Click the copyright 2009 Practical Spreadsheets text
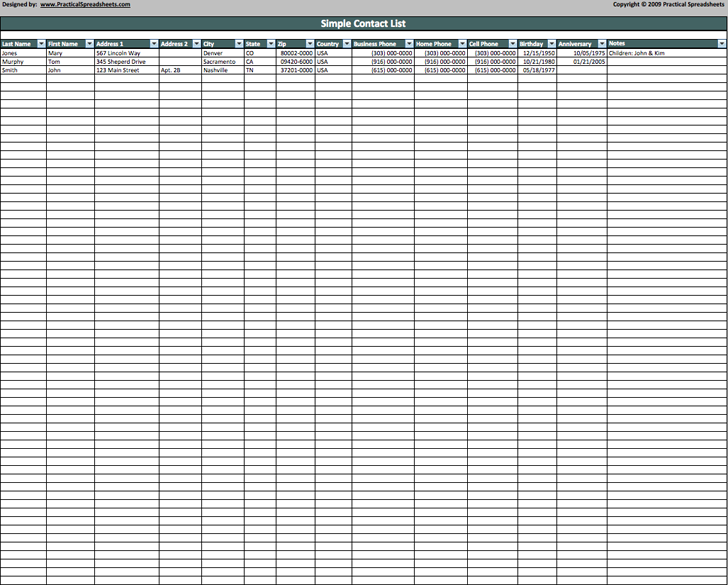The height and width of the screenshot is (585, 728). pyautogui.click(x=668, y=4)
